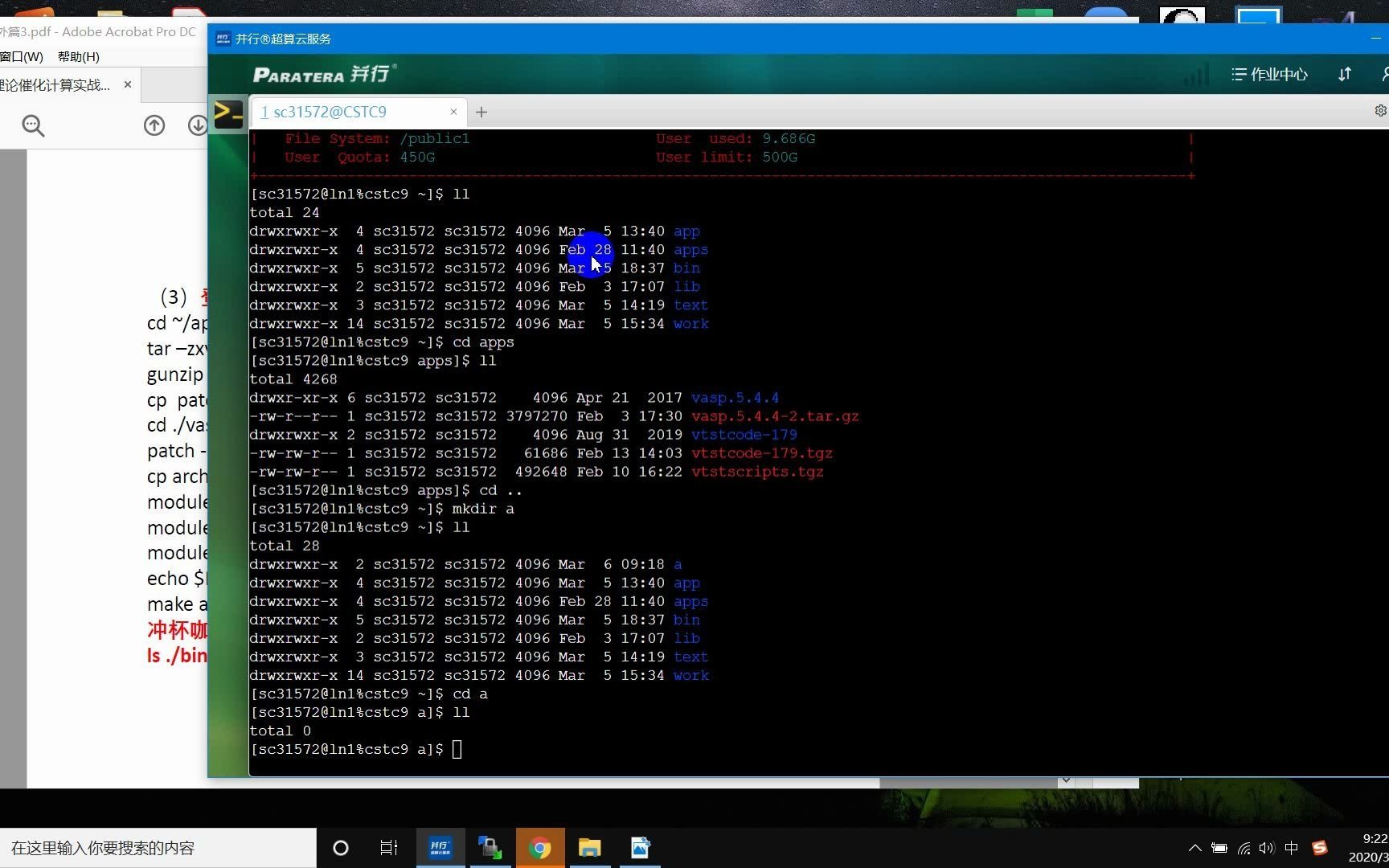Open Cortana circle on taskbar
The height and width of the screenshot is (868, 1389).
tap(341, 848)
